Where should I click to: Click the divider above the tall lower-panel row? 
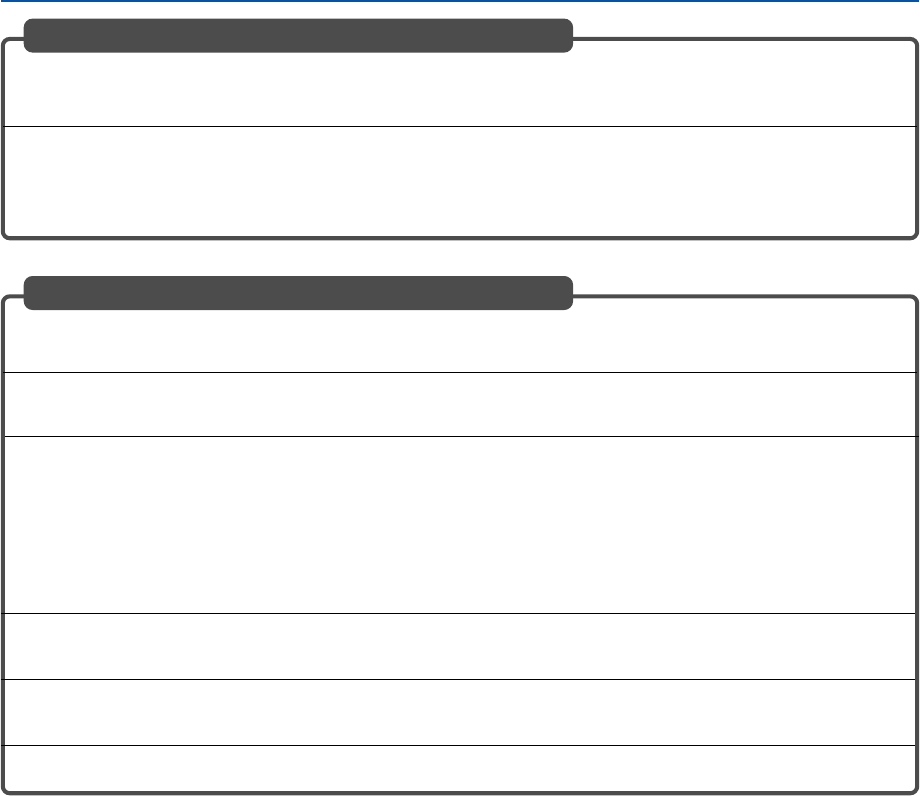pos(460,436)
